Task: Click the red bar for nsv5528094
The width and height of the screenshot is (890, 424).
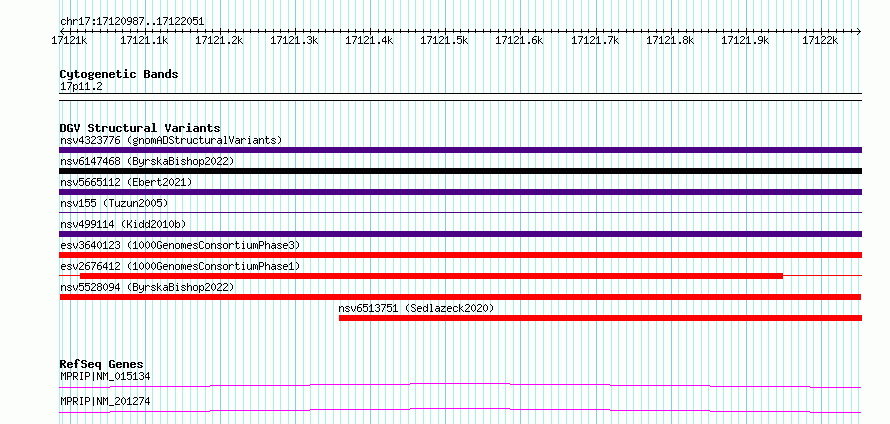Action: pyautogui.click(x=460, y=297)
